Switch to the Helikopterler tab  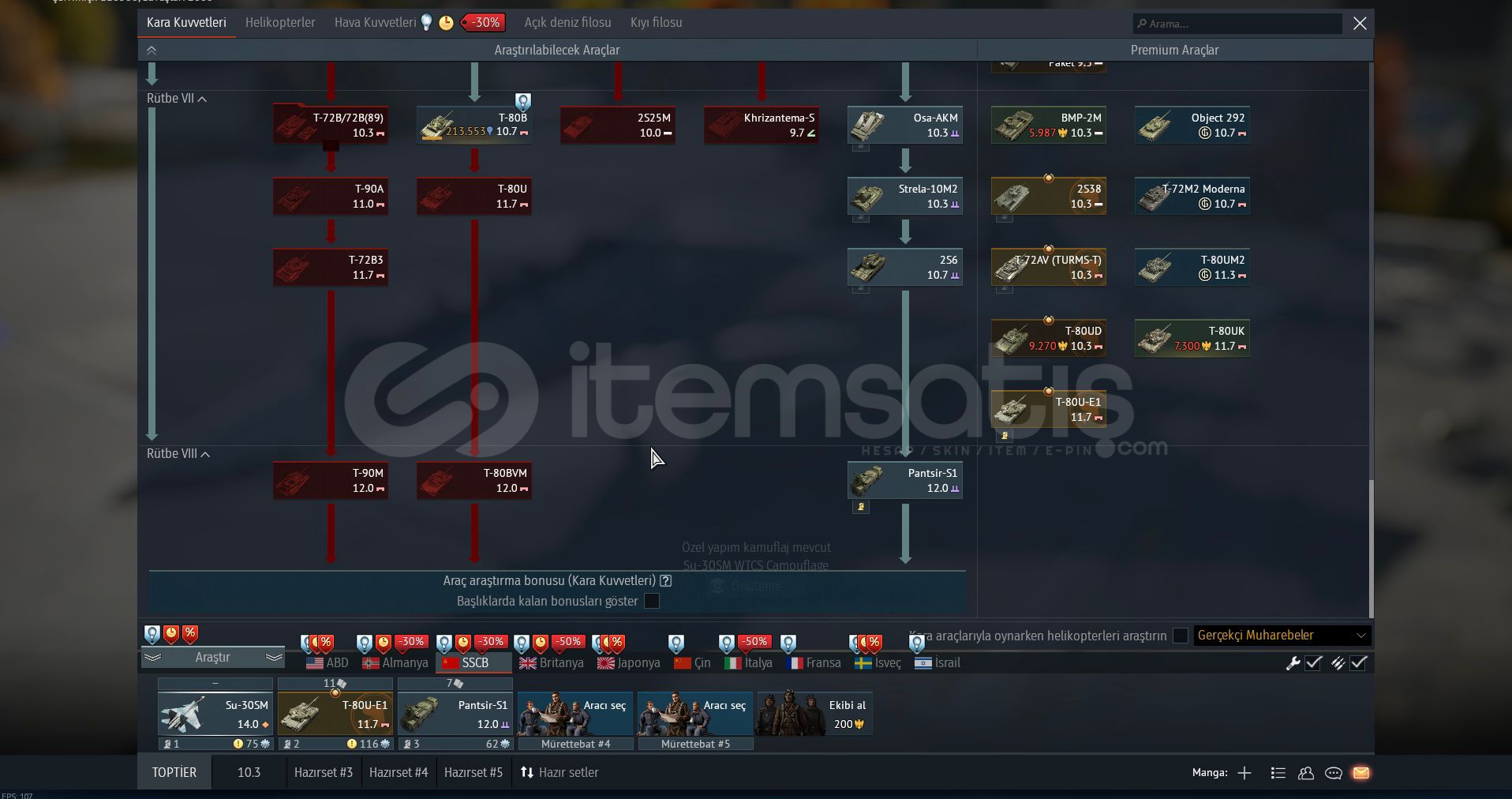coord(280,22)
